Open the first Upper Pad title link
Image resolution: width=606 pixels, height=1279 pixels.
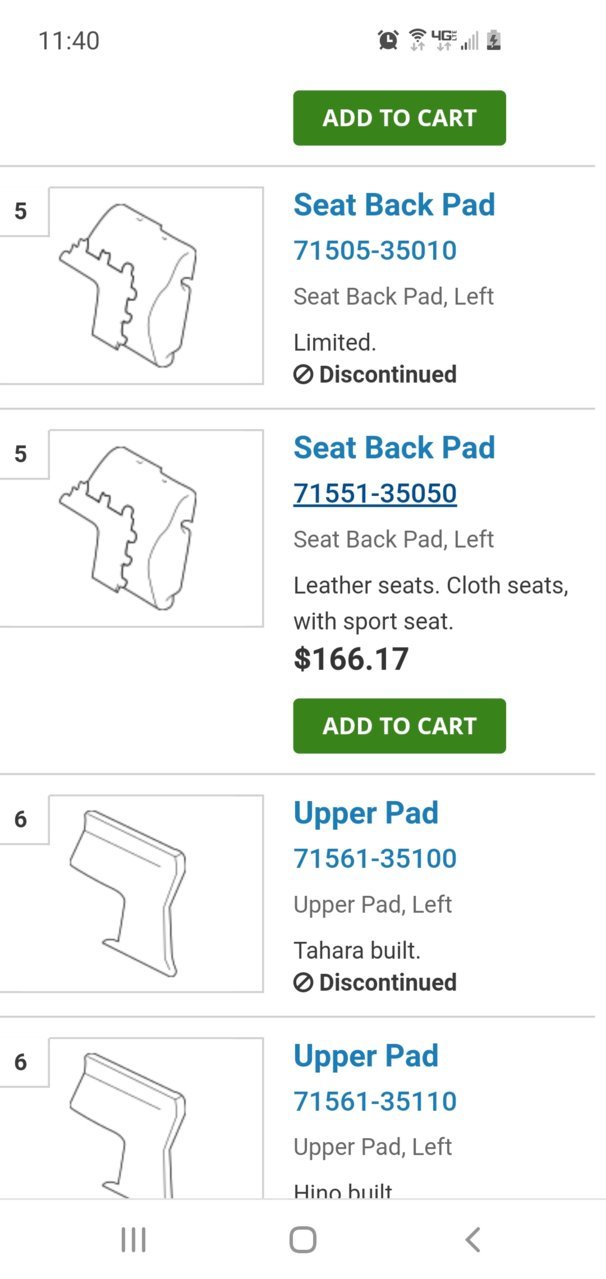[x=366, y=813]
